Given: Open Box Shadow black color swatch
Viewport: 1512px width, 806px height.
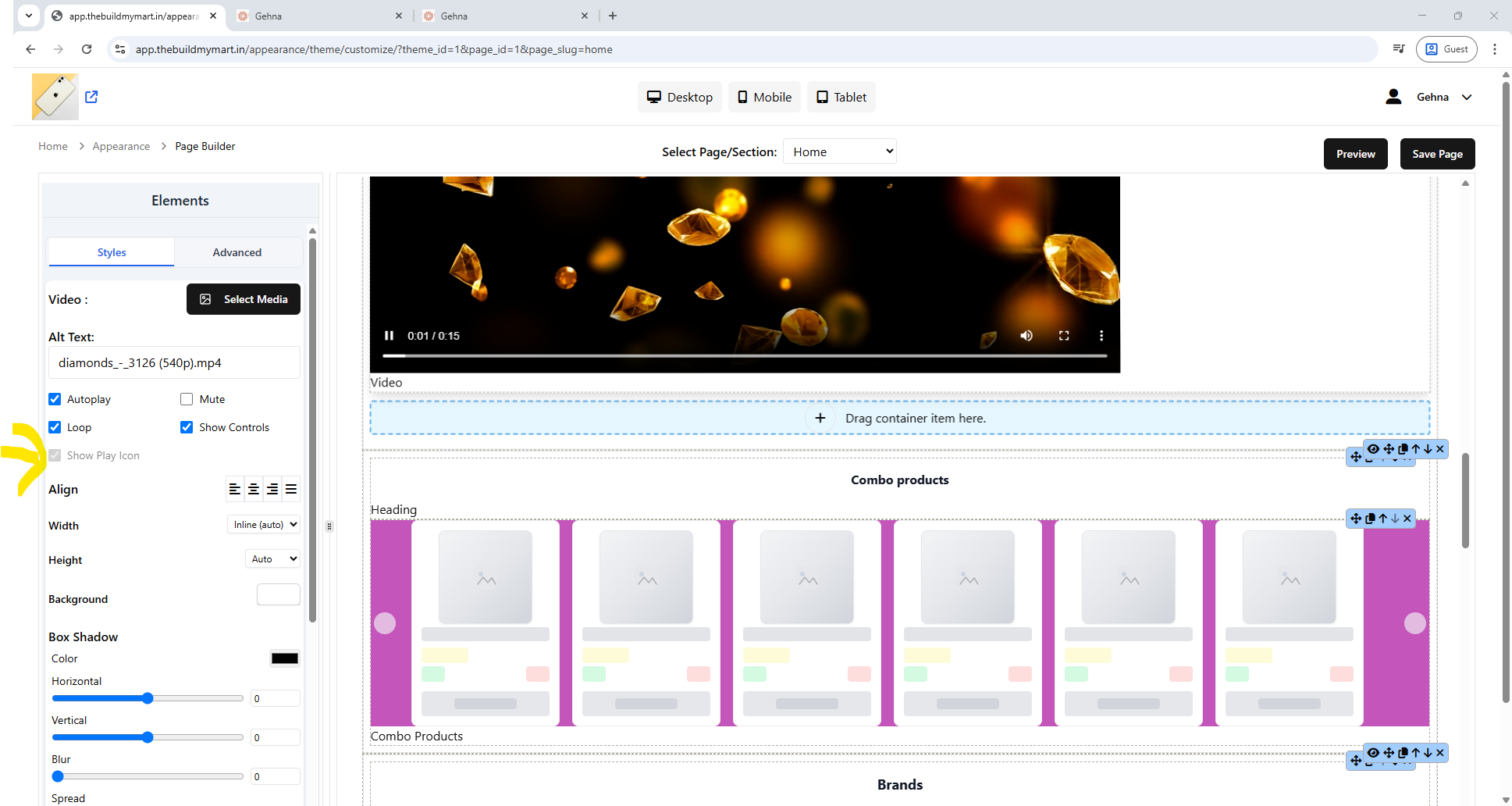Looking at the screenshot, I should coord(285,658).
